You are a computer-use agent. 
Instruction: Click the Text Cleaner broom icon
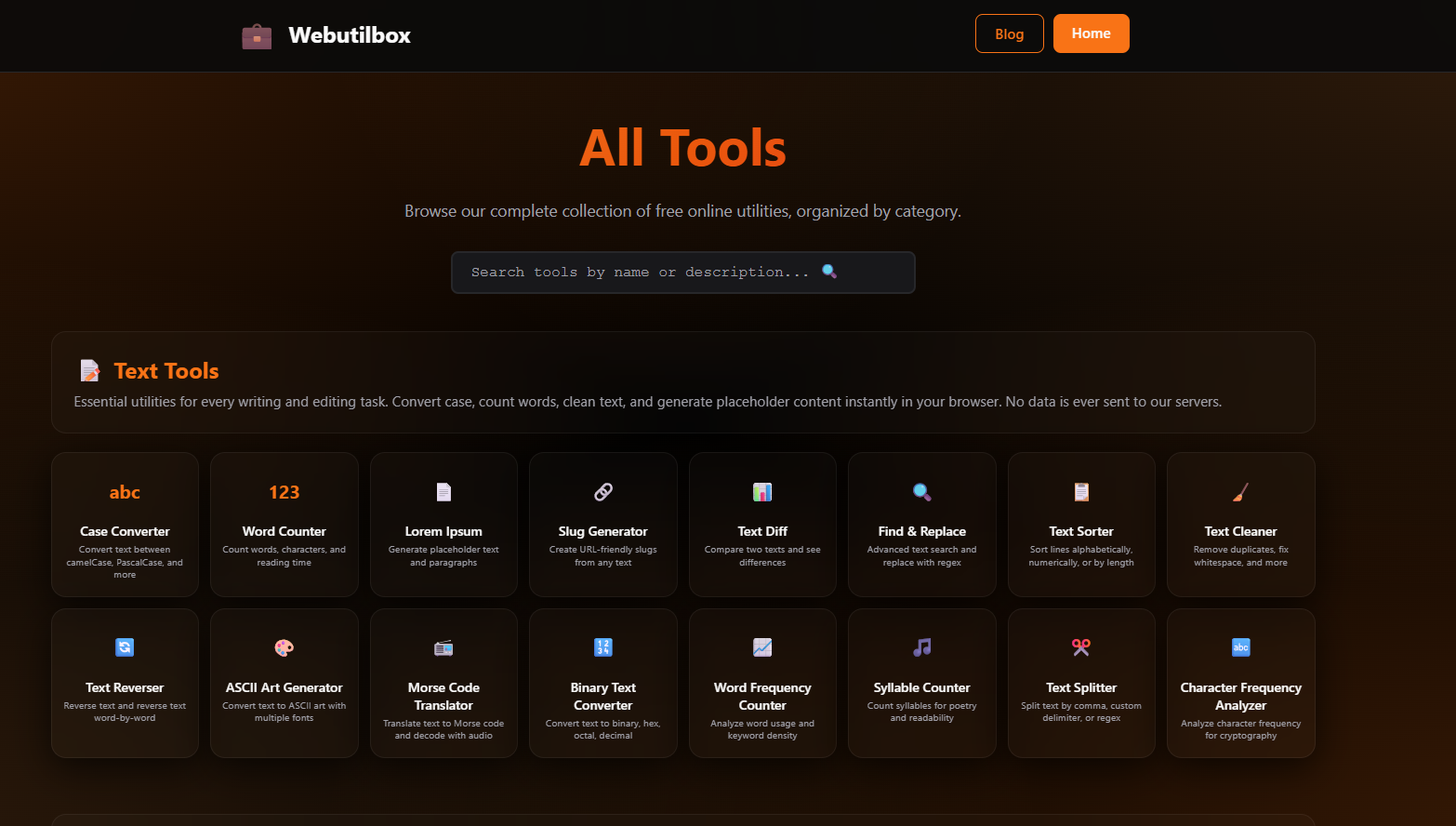point(1241,492)
